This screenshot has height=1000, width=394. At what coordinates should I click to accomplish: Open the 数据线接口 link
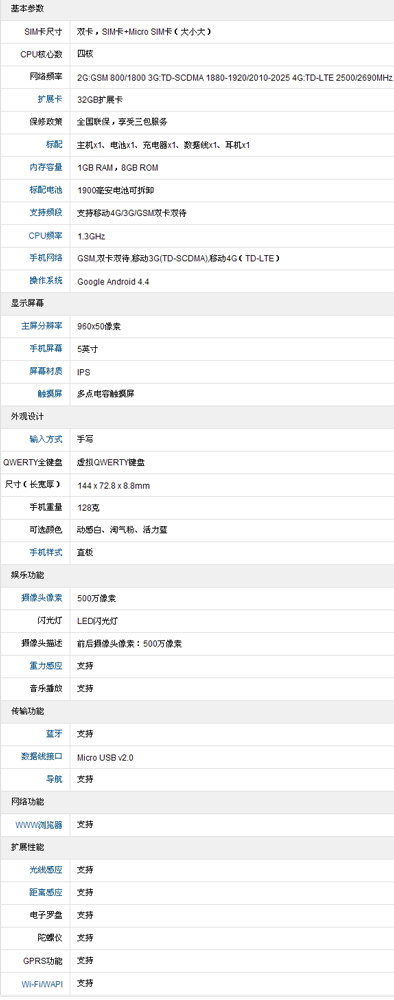pos(42,757)
